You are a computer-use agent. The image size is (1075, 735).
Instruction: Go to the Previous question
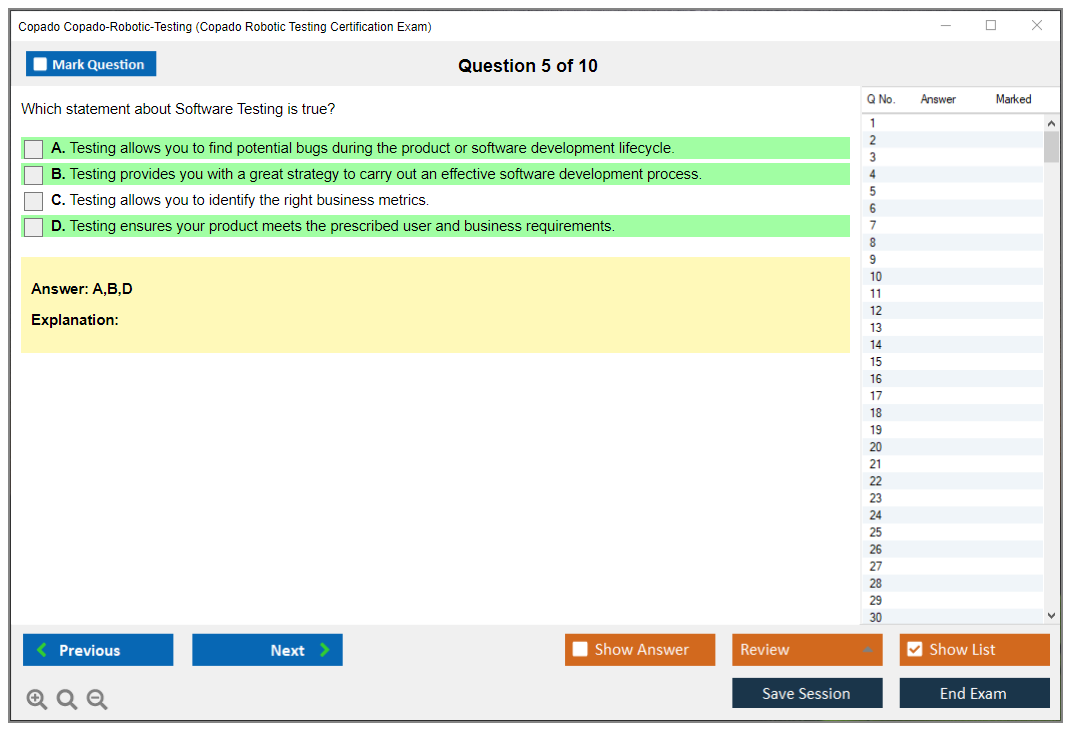pos(98,650)
